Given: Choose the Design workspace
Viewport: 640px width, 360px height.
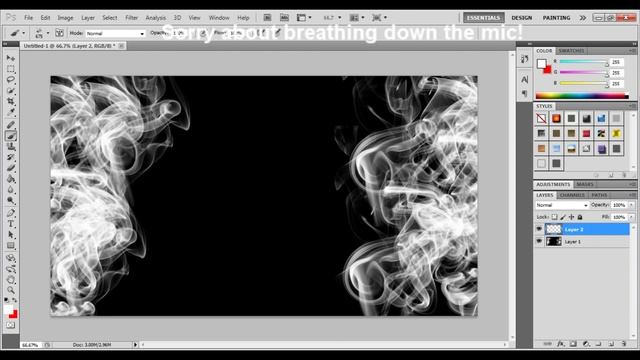Looking at the screenshot, I should [x=522, y=18].
